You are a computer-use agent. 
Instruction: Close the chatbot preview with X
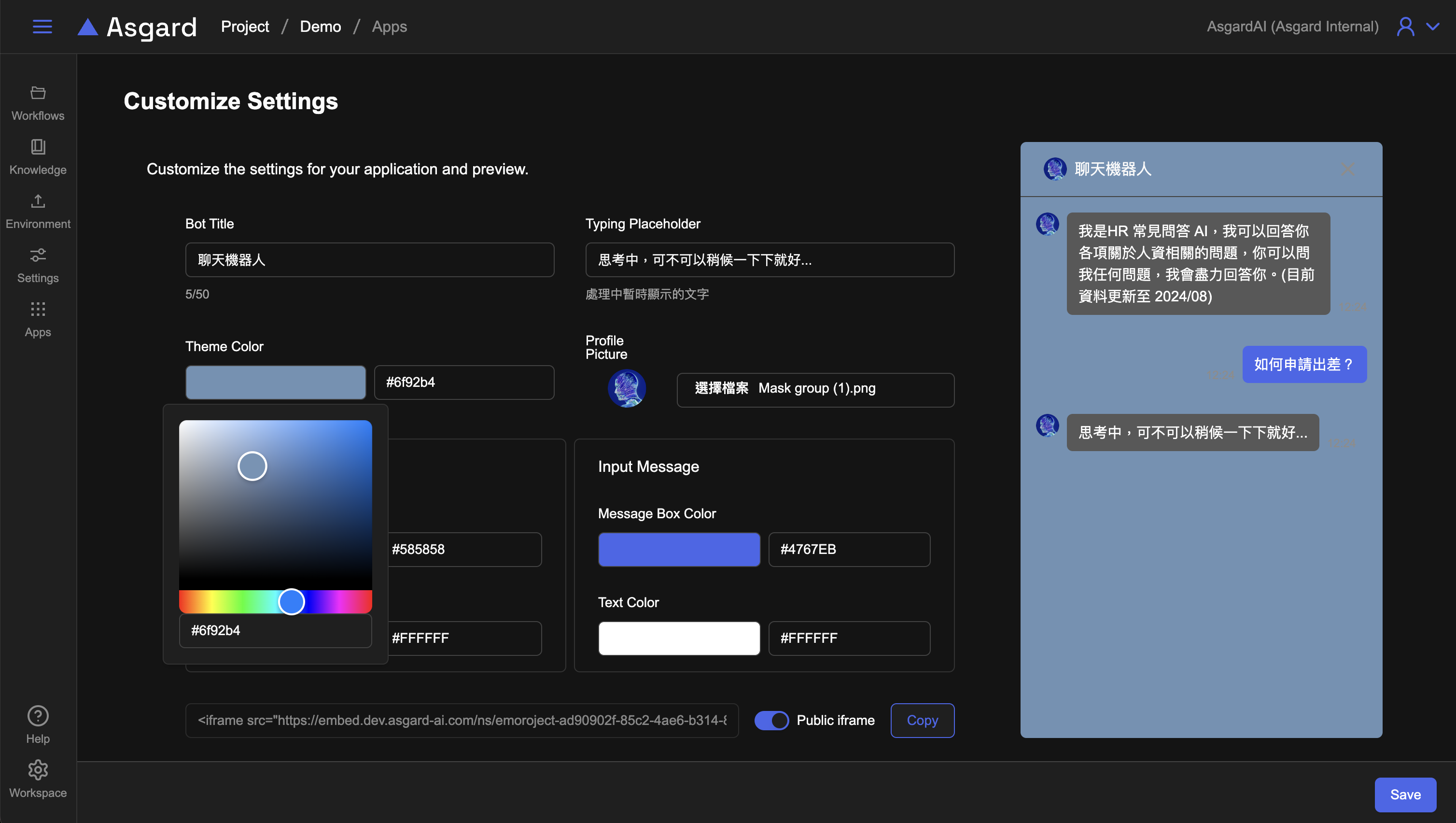[1347, 169]
